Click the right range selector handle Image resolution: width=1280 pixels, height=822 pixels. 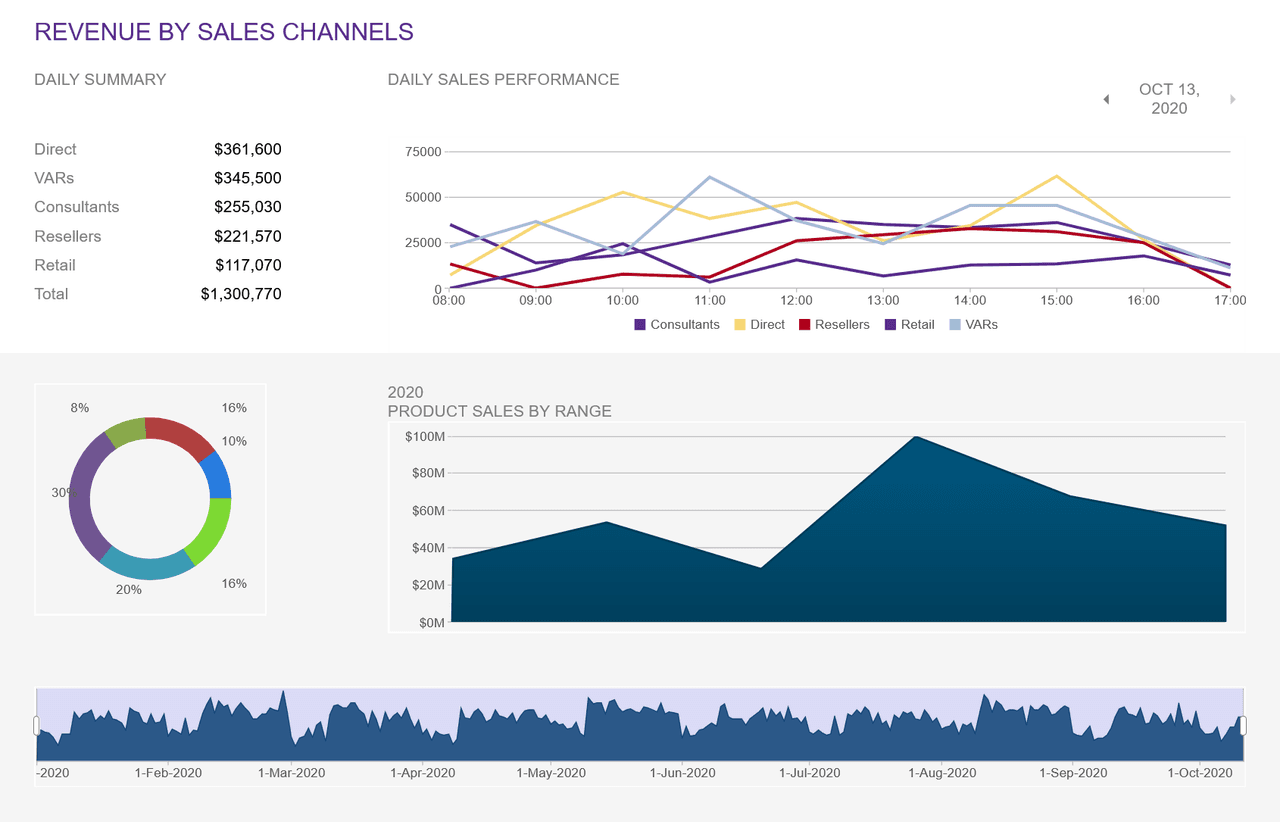(1243, 725)
